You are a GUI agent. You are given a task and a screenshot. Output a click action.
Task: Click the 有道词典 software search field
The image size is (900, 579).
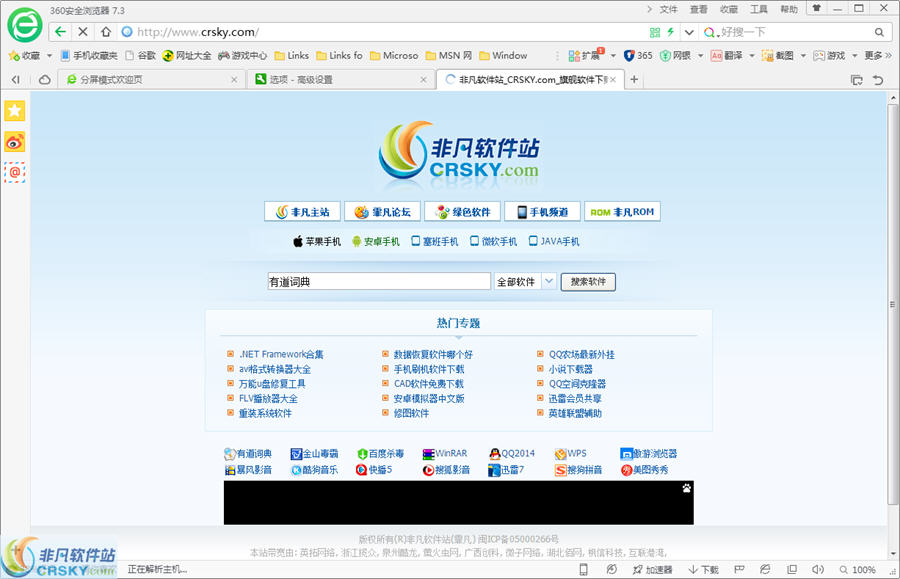[x=379, y=281]
